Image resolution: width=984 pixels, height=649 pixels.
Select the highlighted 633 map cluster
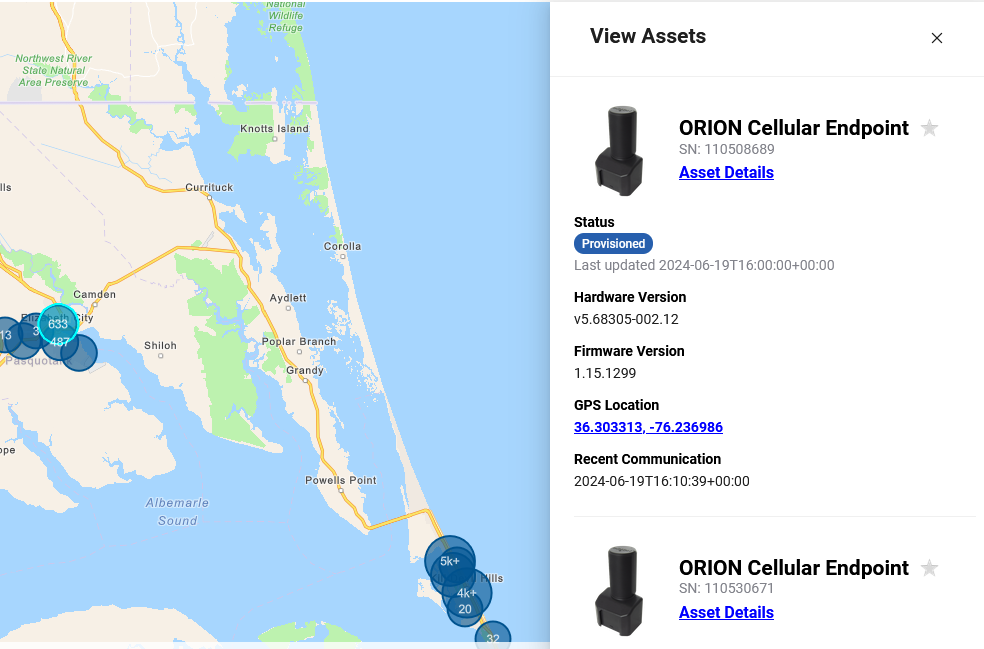click(x=58, y=323)
